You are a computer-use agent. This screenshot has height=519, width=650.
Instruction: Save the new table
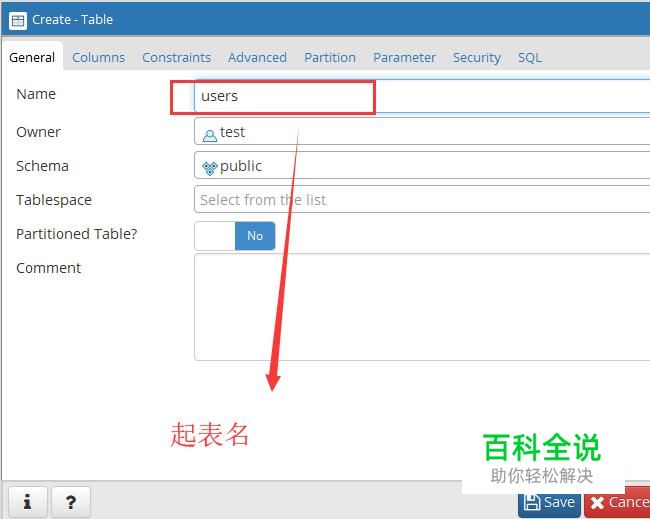(x=549, y=503)
